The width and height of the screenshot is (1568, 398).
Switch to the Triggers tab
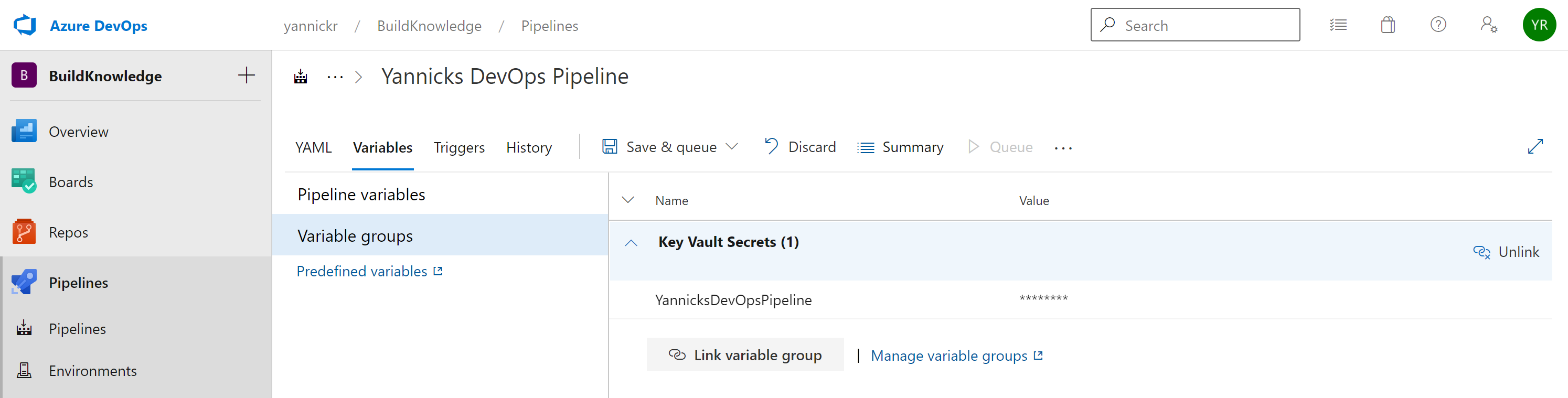pos(459,148)
